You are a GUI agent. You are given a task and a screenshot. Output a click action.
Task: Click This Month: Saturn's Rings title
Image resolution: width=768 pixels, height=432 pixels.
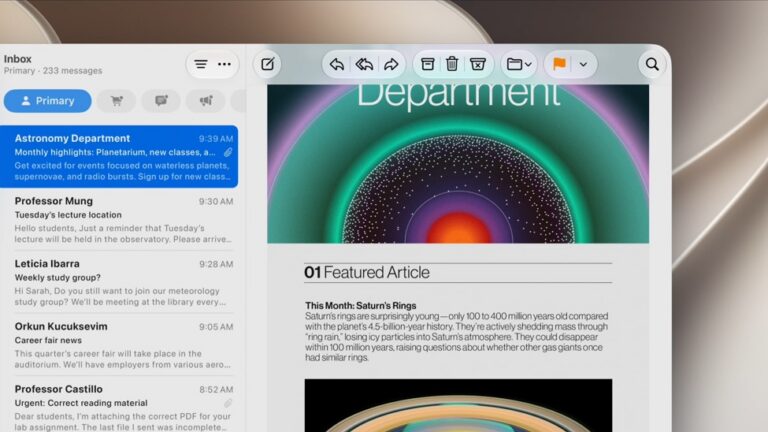click(361, 306)
